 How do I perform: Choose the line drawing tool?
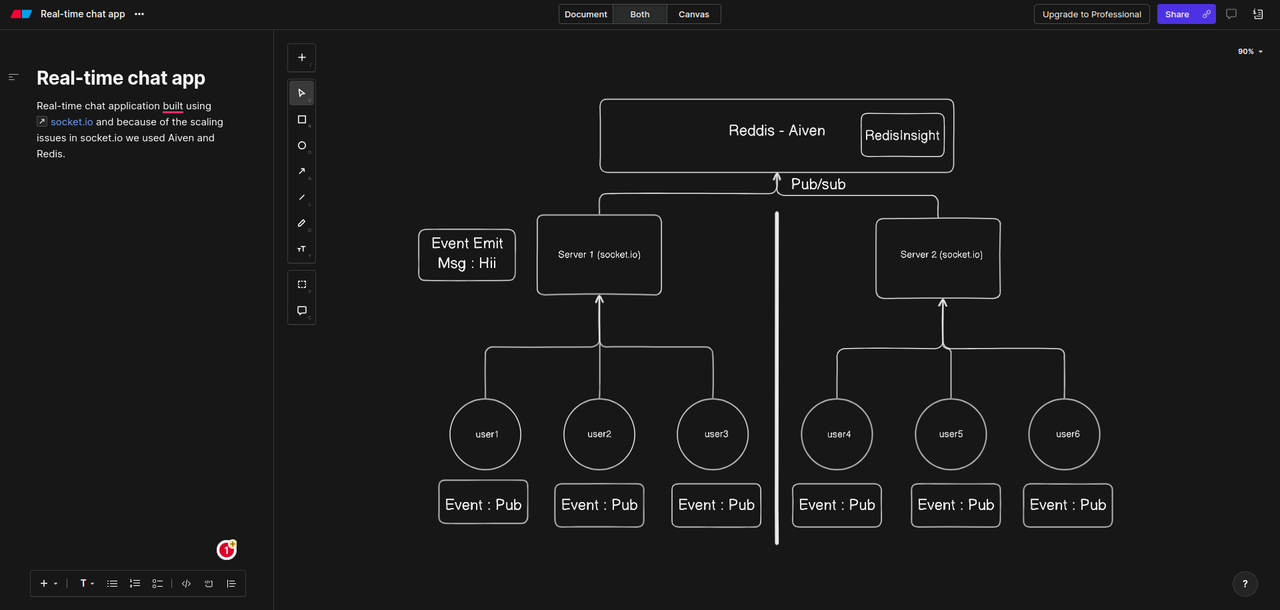click(302, 197)
